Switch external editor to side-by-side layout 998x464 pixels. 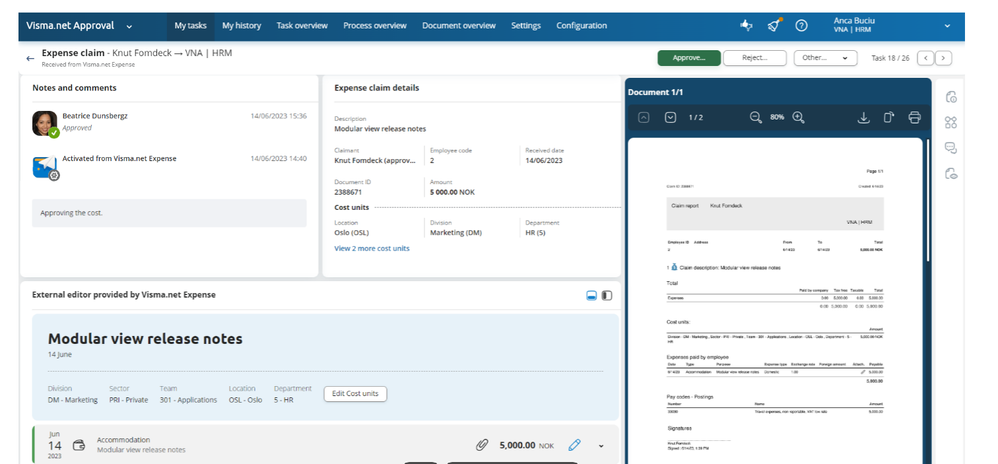coord(607,295)
